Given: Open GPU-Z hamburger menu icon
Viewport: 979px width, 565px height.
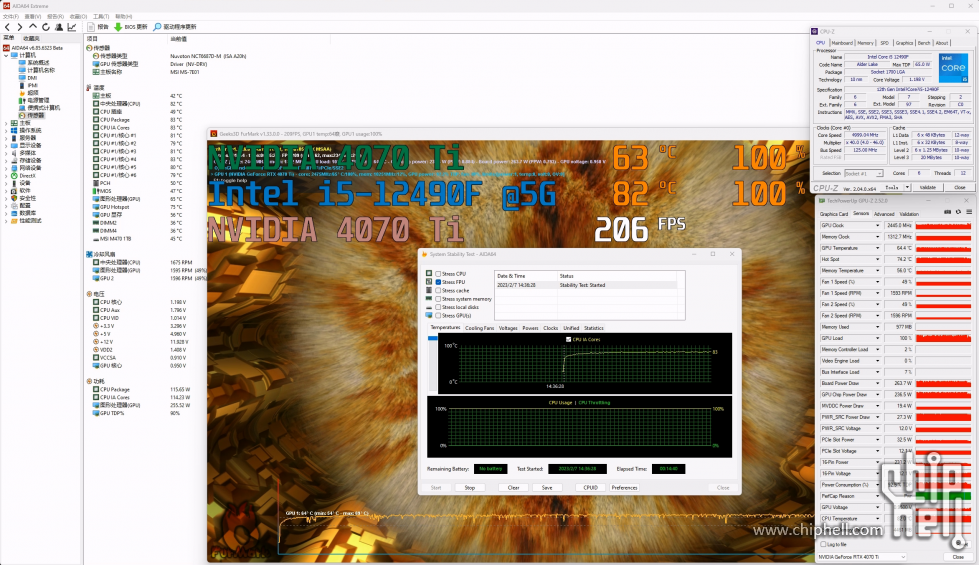Looking at the screenshot, I should pyautogui.click(x=969, y=212).
